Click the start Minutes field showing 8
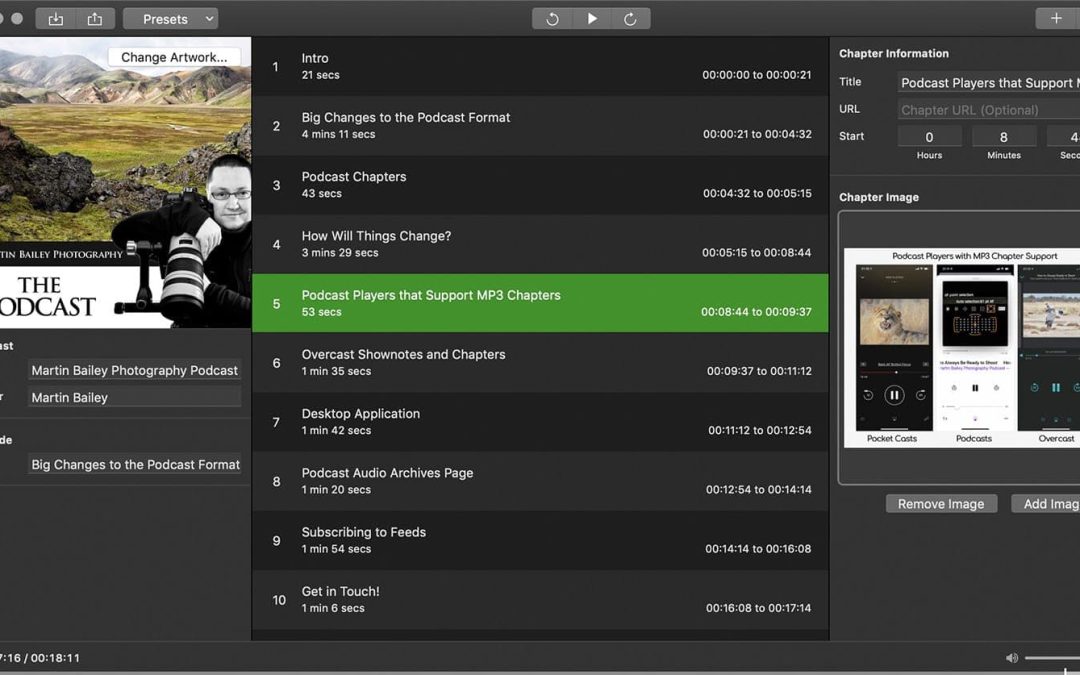The image size is (1080, 675). coord(1003,137)
